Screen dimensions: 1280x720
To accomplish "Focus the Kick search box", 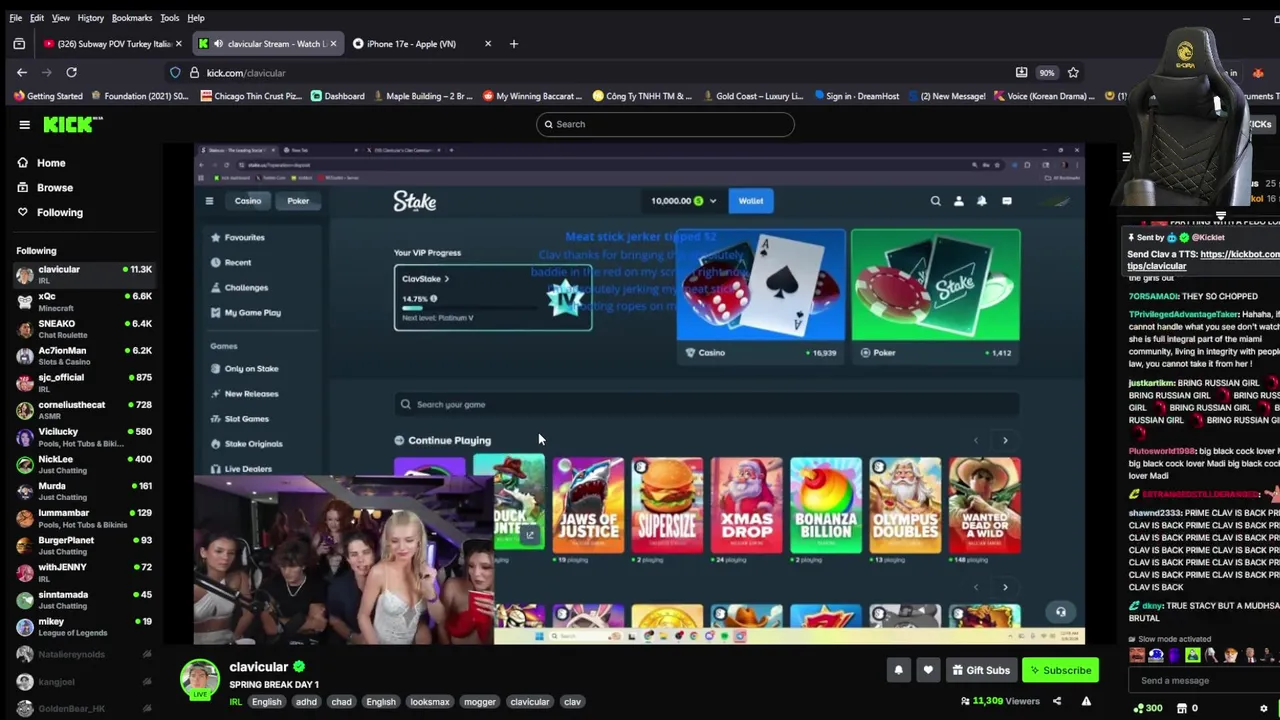I will 665,124.
